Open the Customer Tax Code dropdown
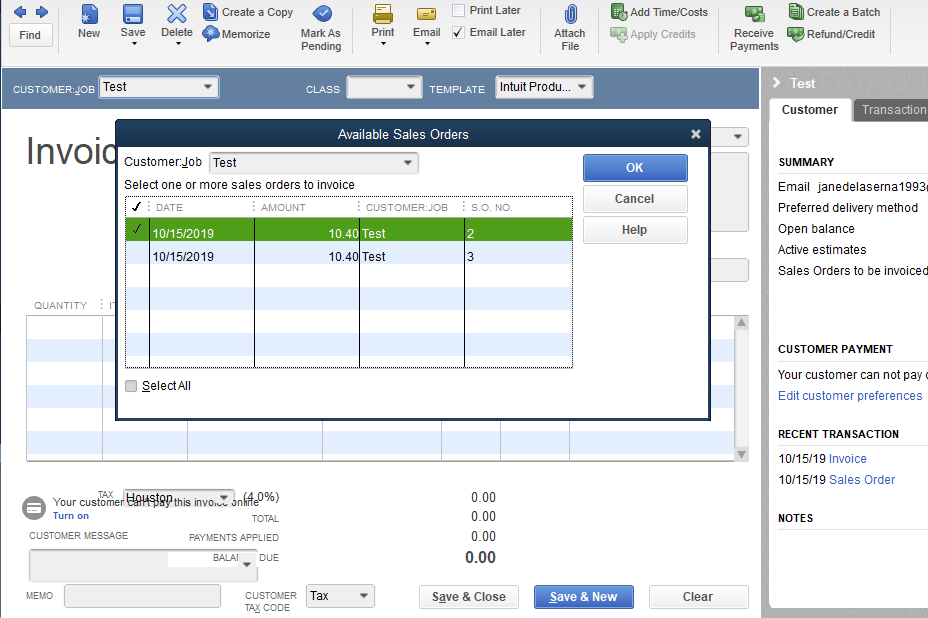This screenshot has height=618, width=928. point(364,596)
